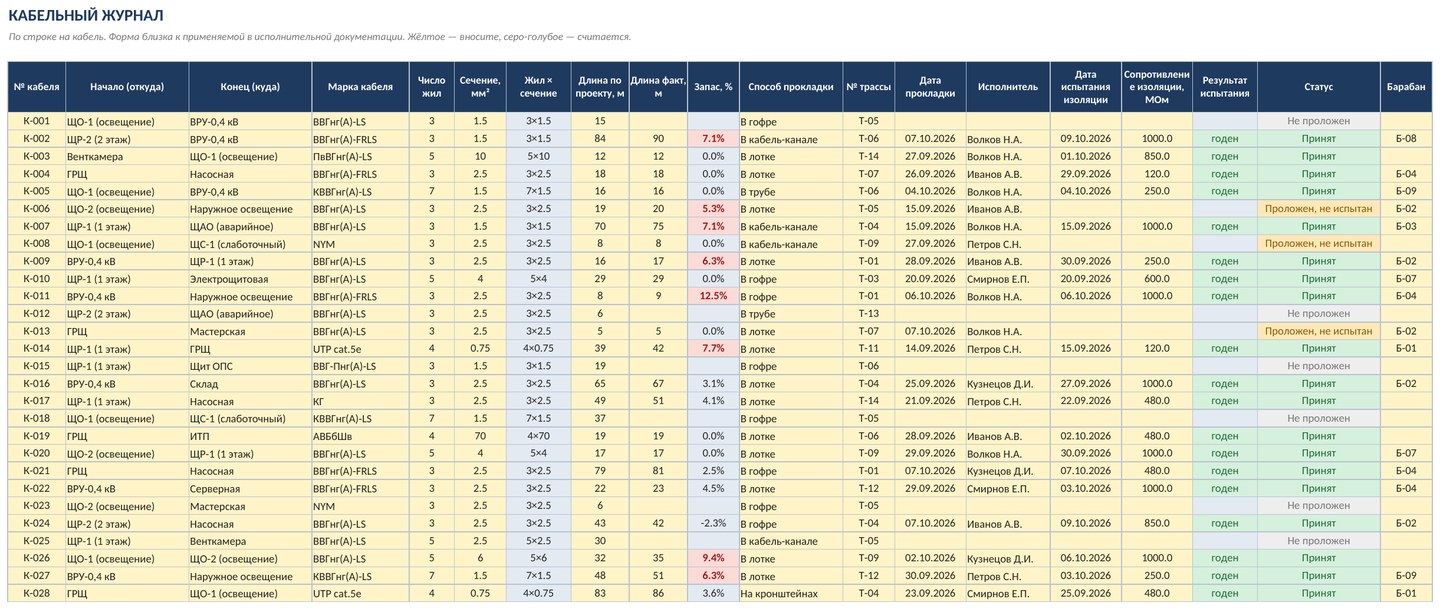
Task: Select the '-2.3%' reserve cell in row К-024
Action: pos(713,524)
